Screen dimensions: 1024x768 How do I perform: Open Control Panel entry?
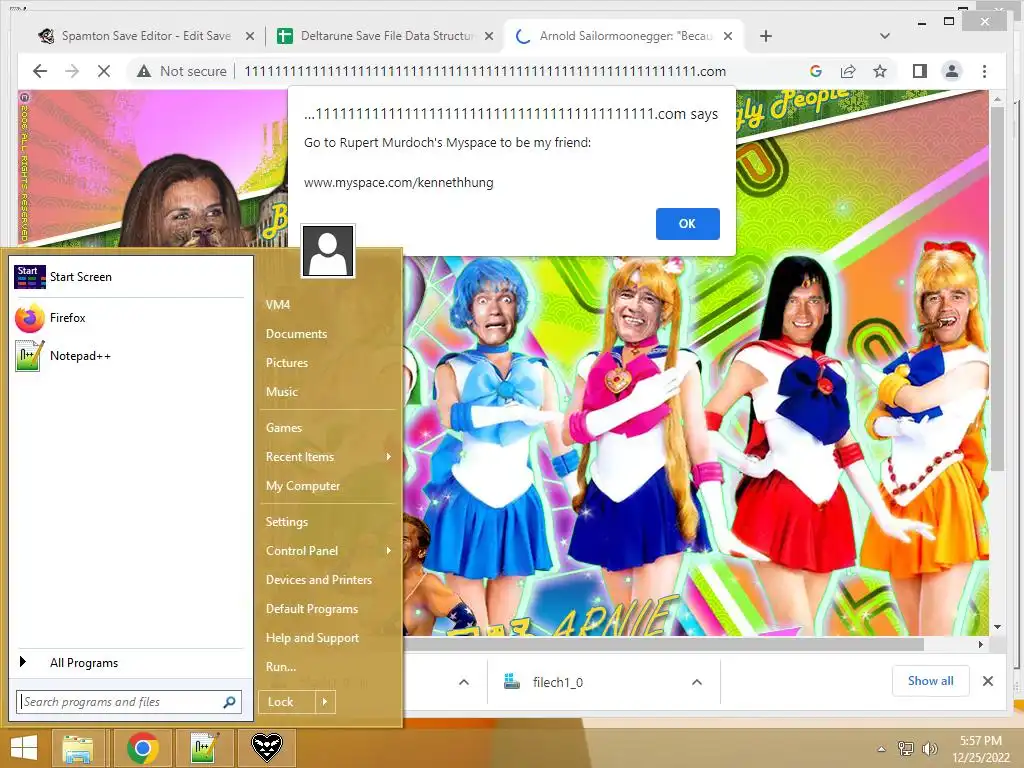(x=302, y=551)
